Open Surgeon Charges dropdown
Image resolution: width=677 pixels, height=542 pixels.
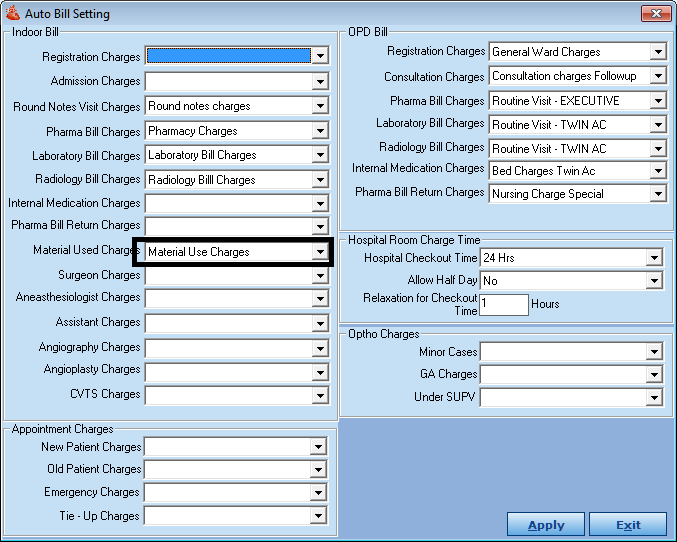320,276
